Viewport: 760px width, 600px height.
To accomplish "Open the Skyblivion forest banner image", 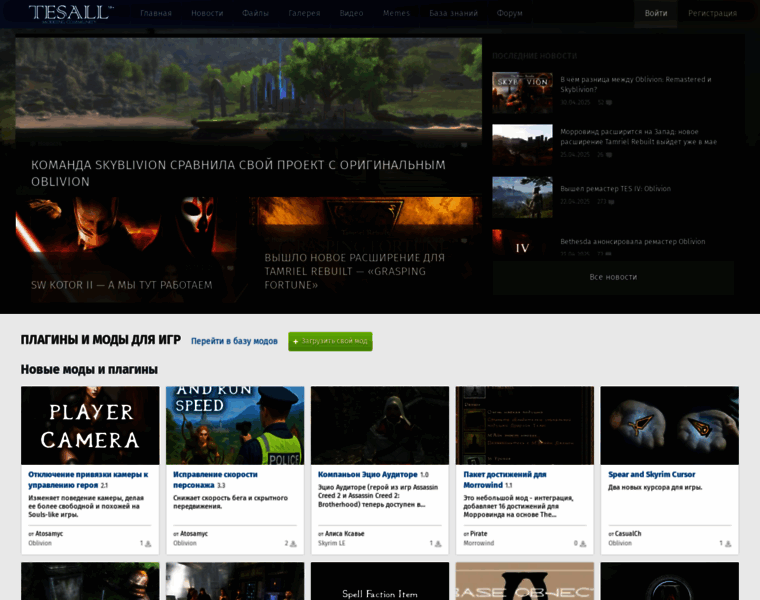I will click(x=249, y=90).
